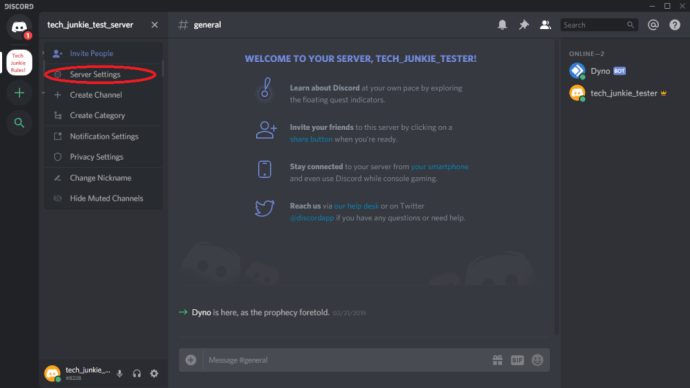Select Create Category menu entry
The height and width of the screenshot is (388, 690).
click(x=103, y=115)
